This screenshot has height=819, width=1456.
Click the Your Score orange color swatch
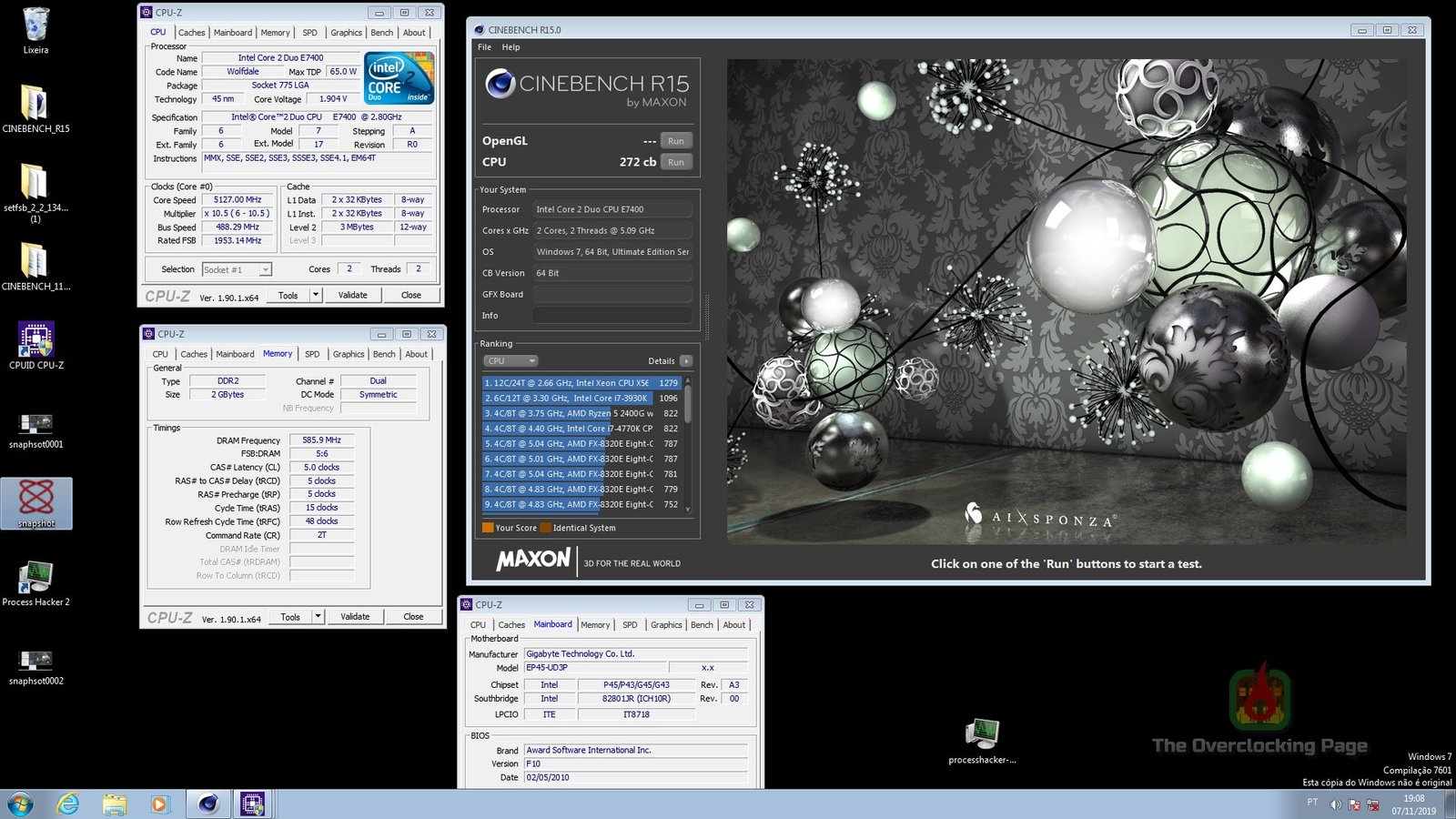(x=488, y=528)
